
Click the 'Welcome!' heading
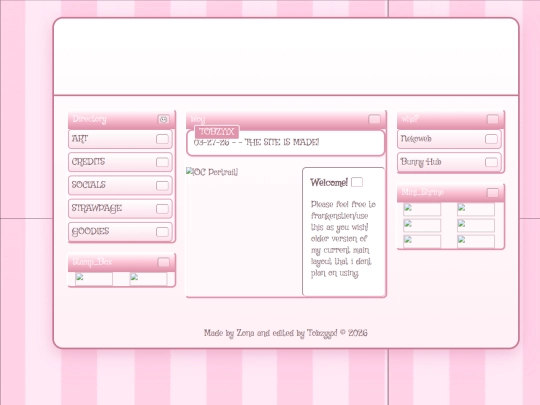(329, 182)
